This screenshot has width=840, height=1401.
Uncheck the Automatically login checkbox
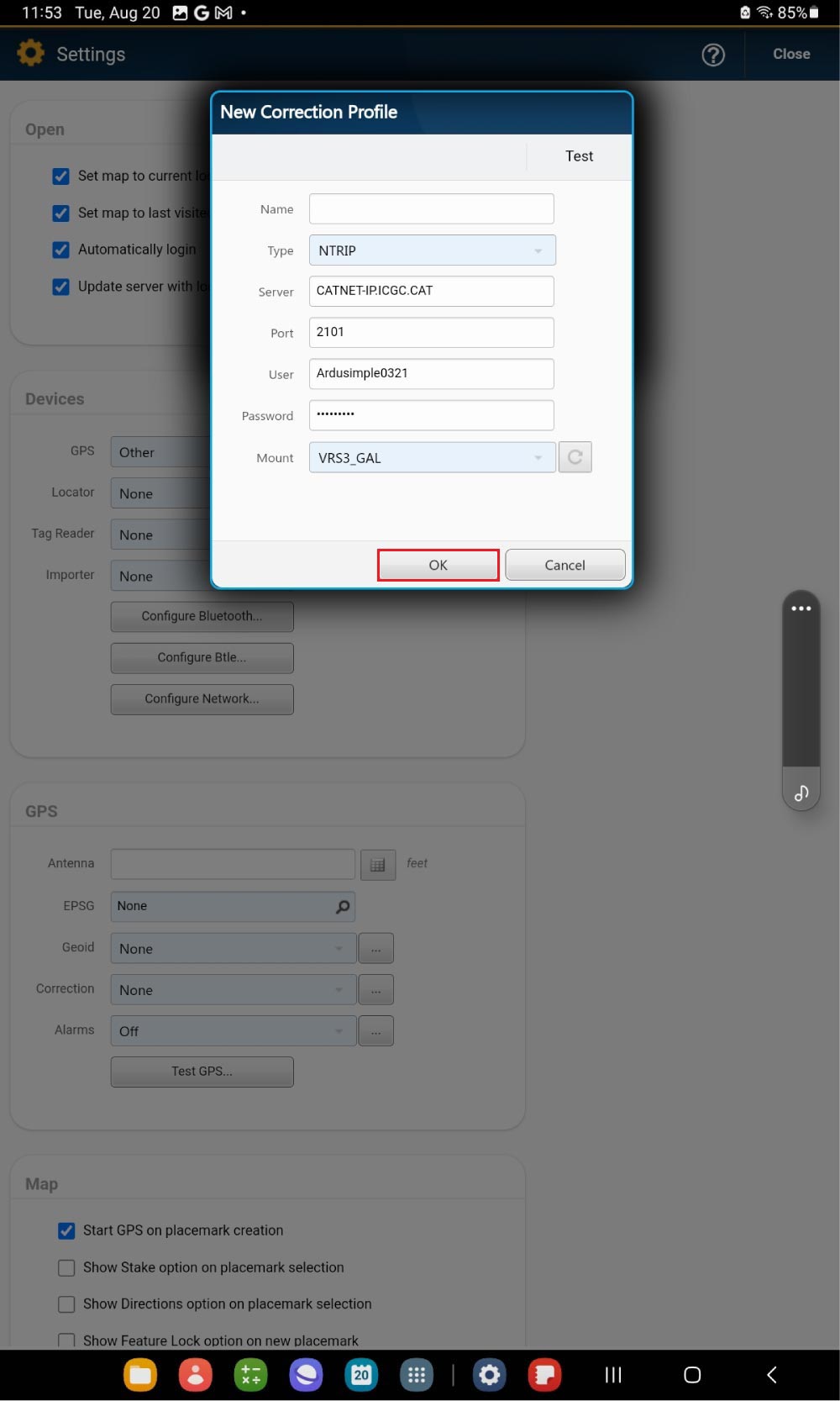[x=61, y=250]
